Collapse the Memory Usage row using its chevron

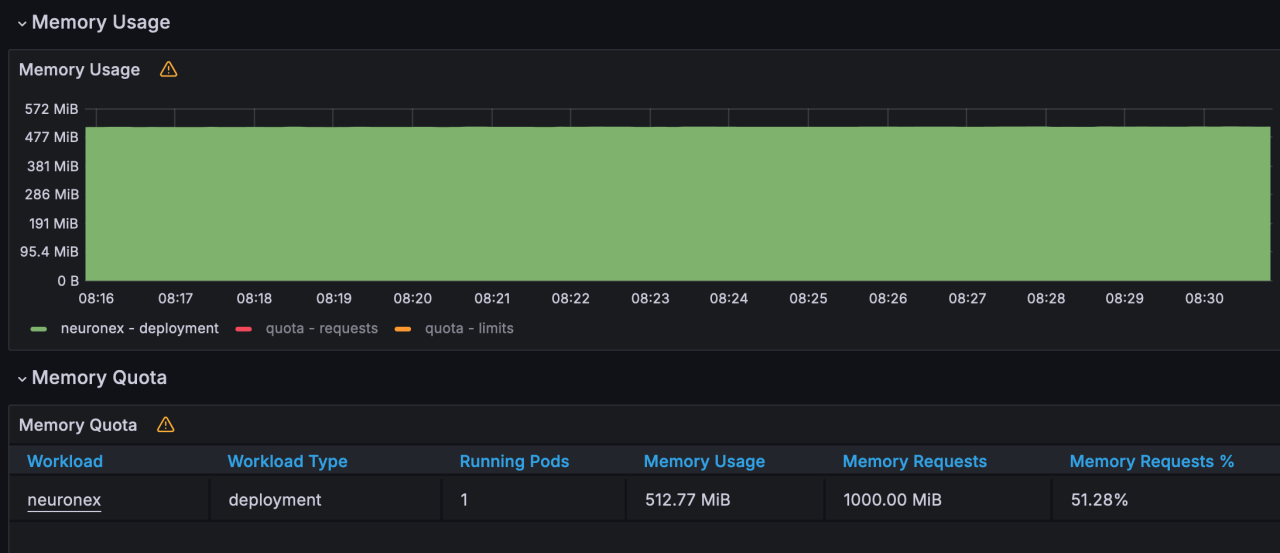click(x=21, y=23)
